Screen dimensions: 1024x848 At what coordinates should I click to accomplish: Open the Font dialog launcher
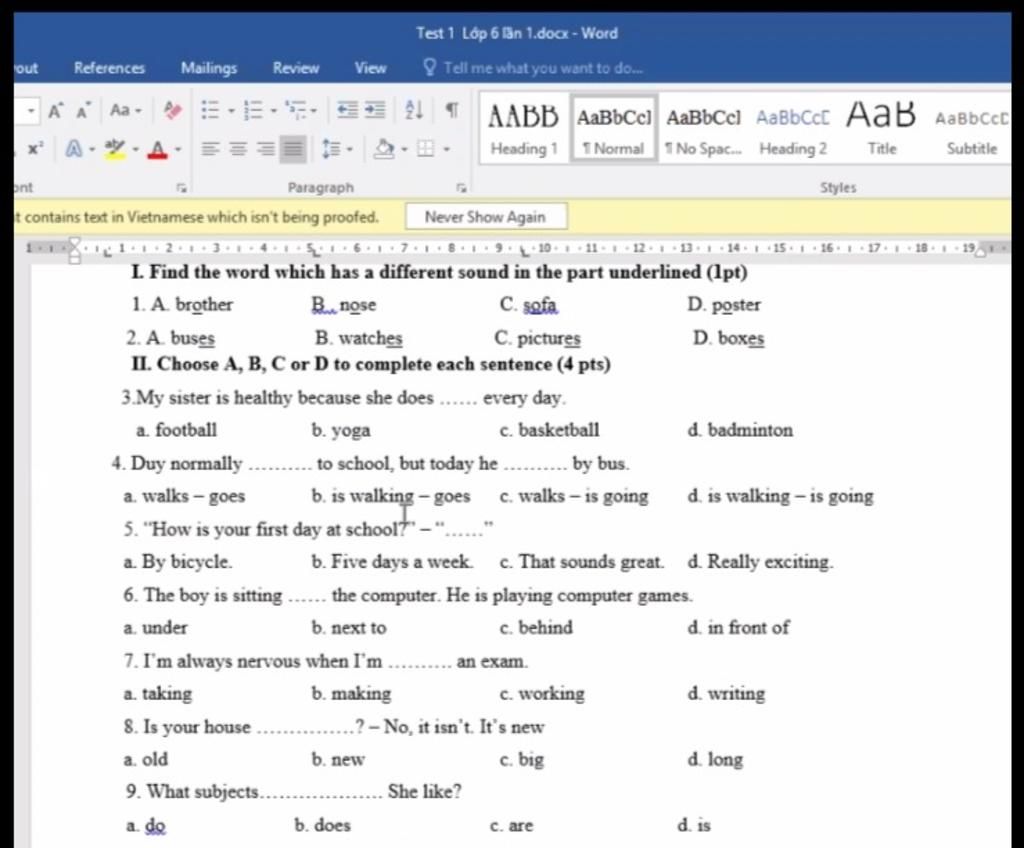(x=181, y=188)
